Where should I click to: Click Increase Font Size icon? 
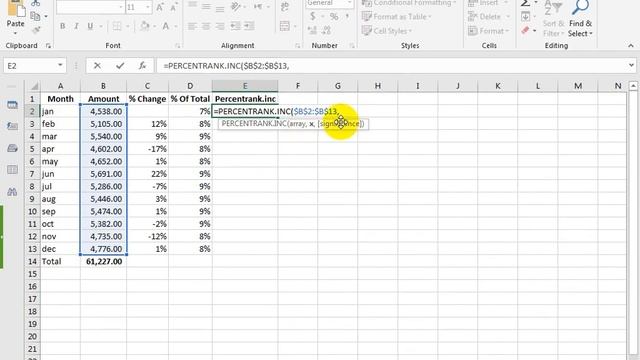[160, 7]
